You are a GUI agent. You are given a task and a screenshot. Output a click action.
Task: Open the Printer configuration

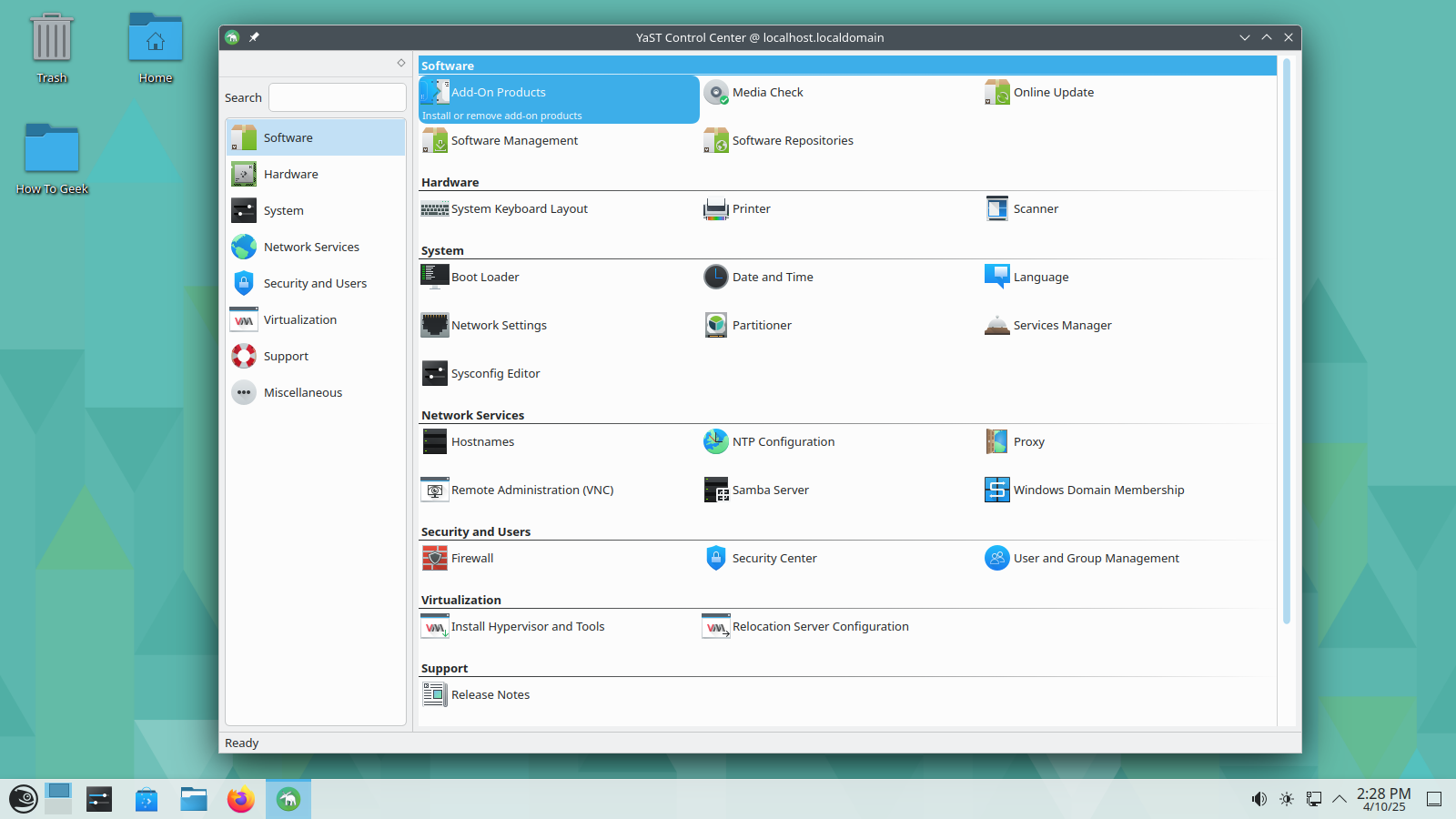736,209
